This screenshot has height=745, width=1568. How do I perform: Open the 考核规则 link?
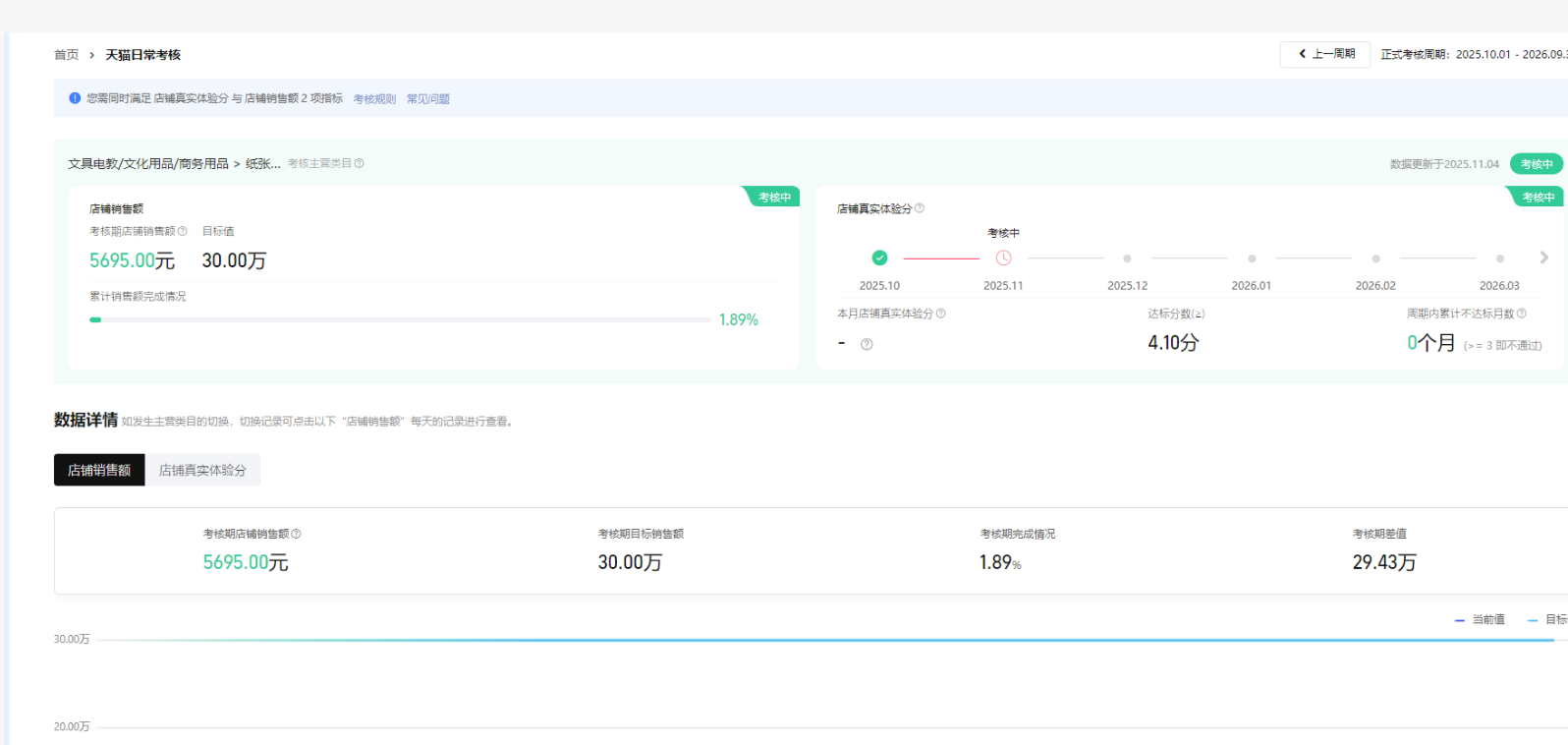pos(374,99)
